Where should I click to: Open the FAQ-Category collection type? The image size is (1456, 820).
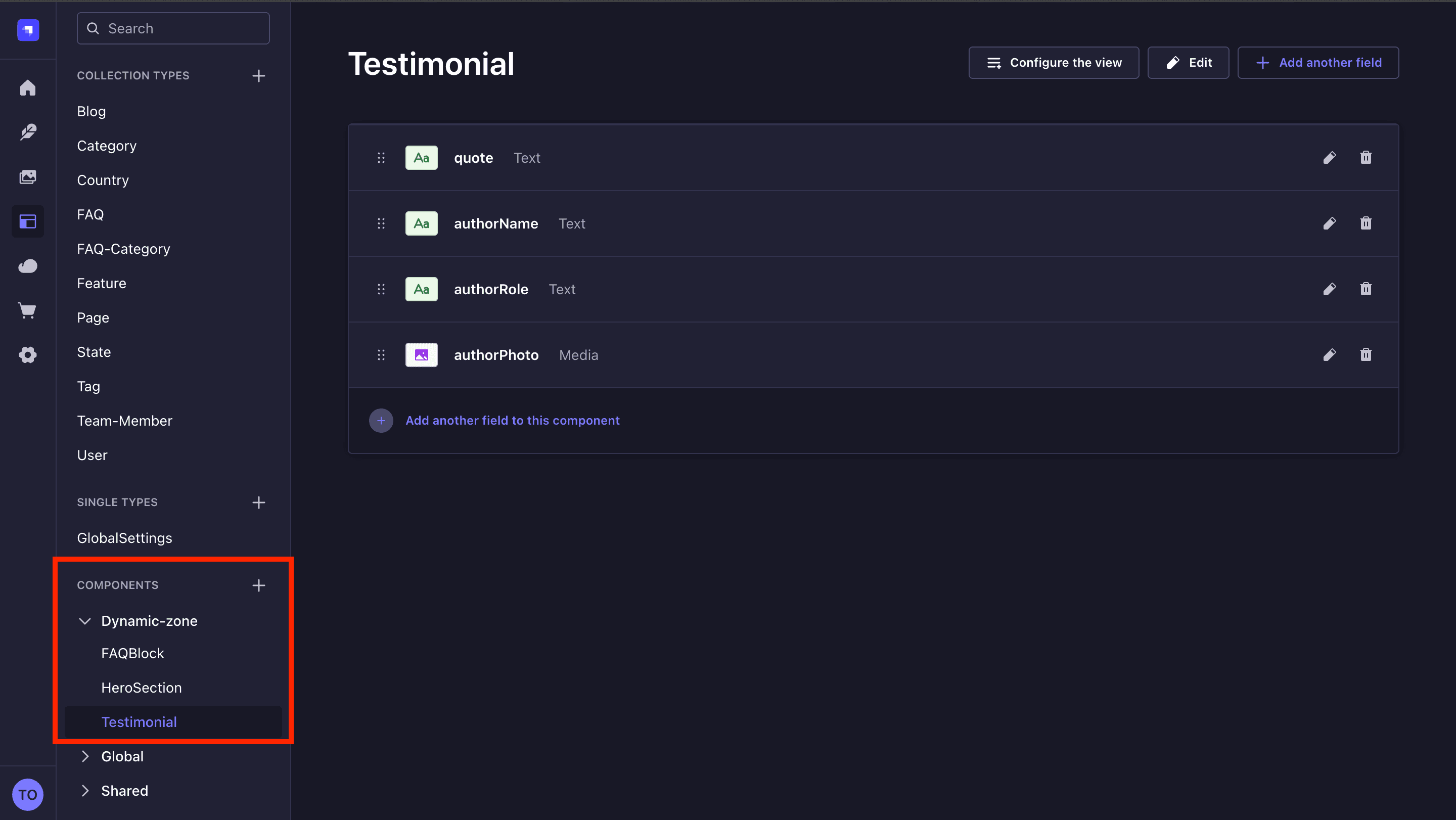pyautogui.click(x=123, y=249)
